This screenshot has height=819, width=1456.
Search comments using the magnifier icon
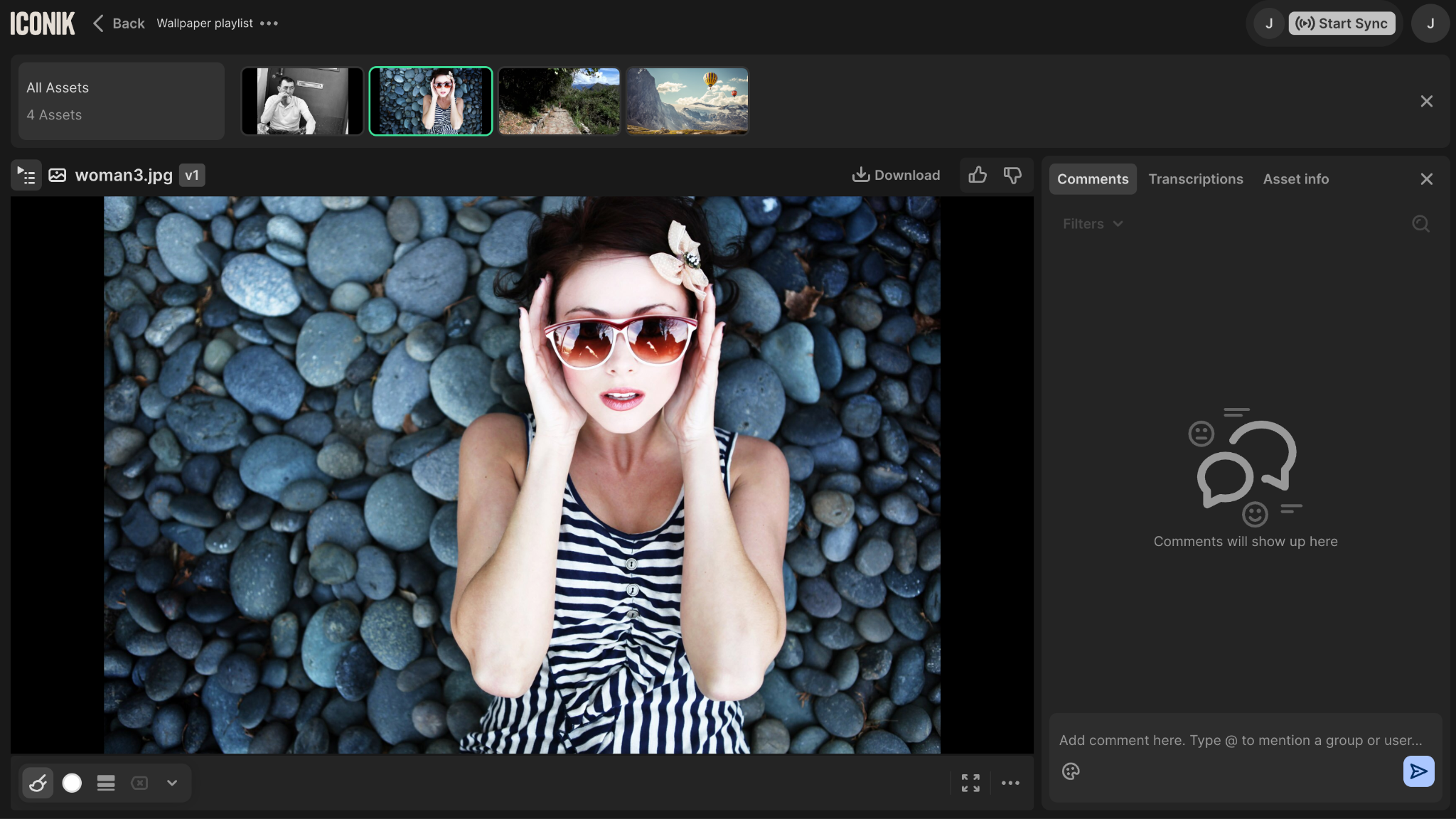(1420, 224)
